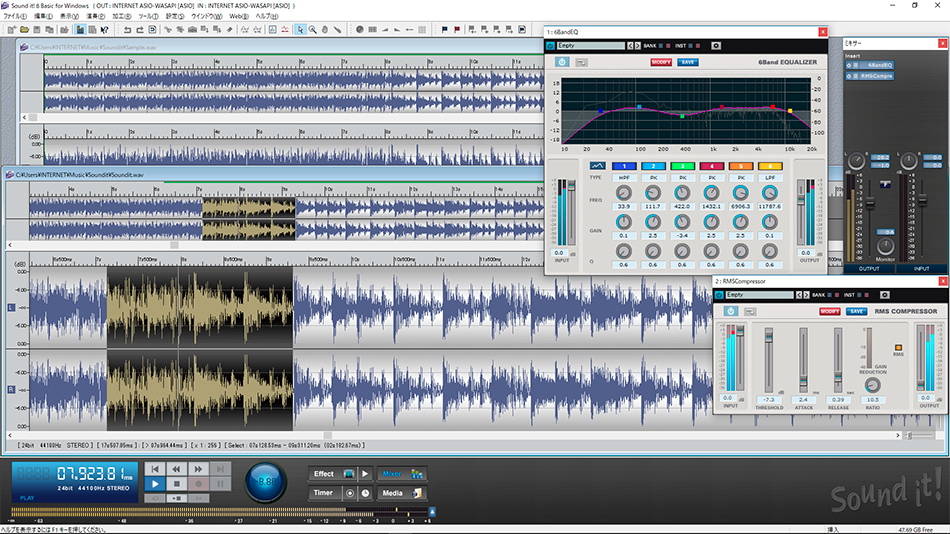Image resolution: width=950 pixels, height=534 pixels.
Task: Click MODIFY in the RMS Compressor
Action: click(x=829, y=311)
